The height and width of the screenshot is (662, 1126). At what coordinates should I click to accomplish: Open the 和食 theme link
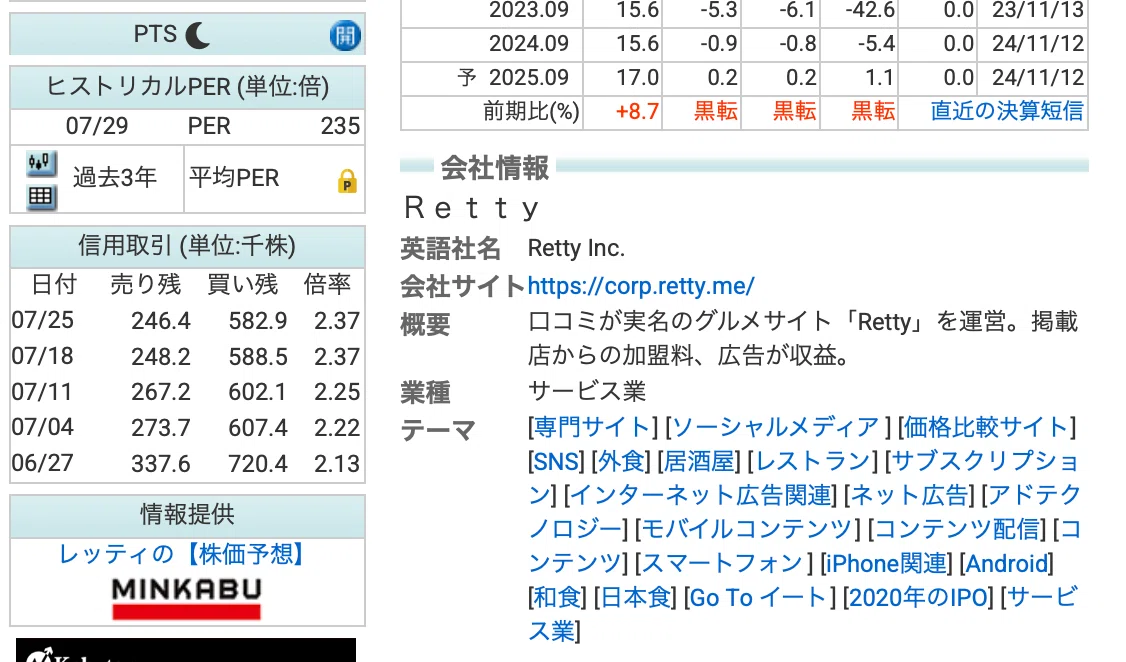pos(557,597)
